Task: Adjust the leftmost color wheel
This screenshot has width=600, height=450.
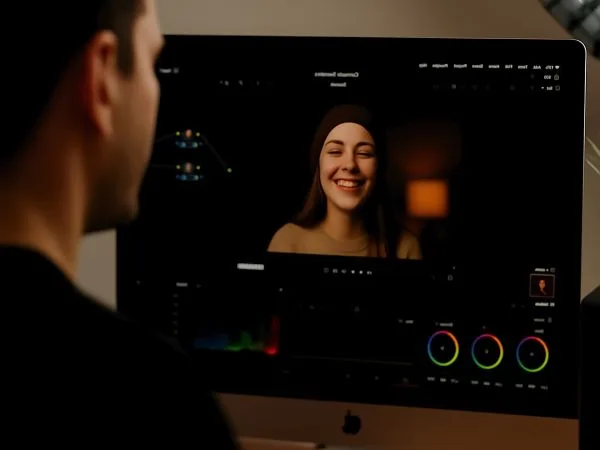Action: pyautogui.click(x=443, y=348)
